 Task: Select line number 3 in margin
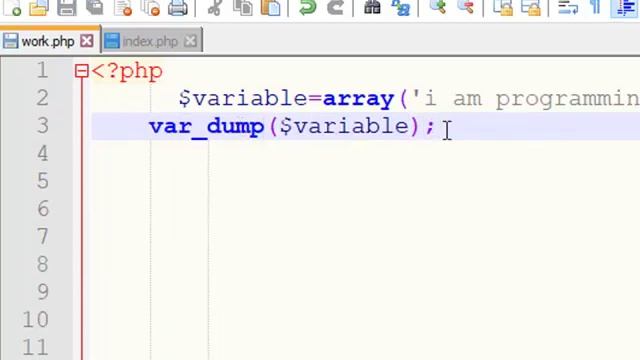(43, 126)
